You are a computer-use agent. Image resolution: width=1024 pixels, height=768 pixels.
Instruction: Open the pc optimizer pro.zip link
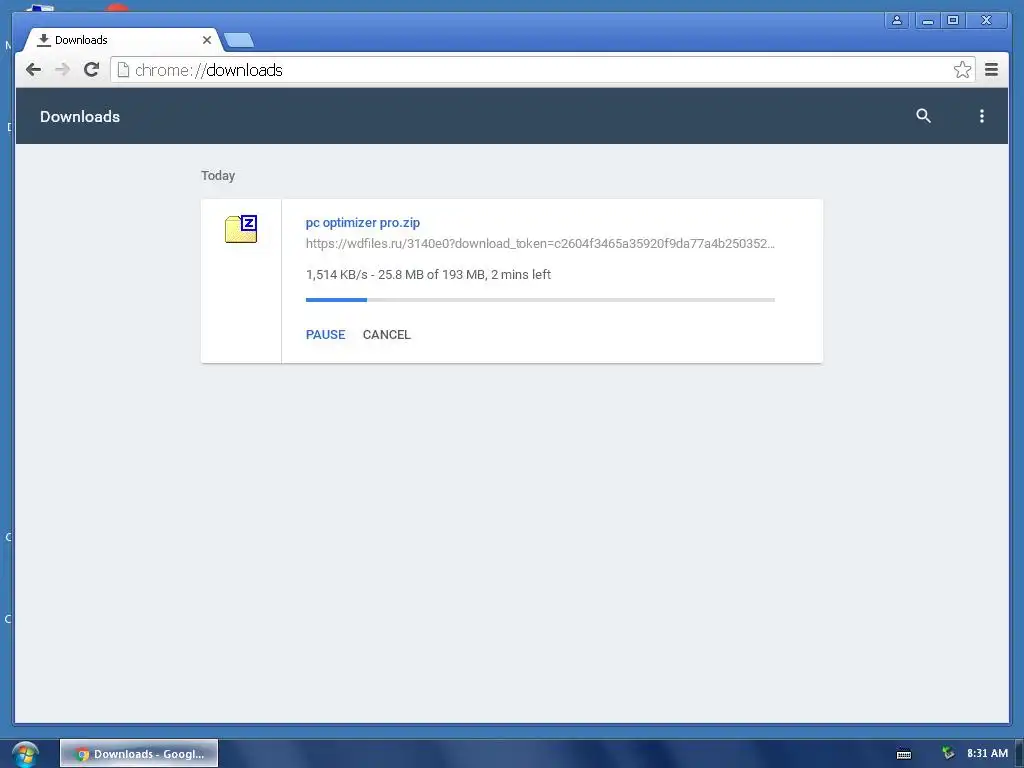point(362,223)
